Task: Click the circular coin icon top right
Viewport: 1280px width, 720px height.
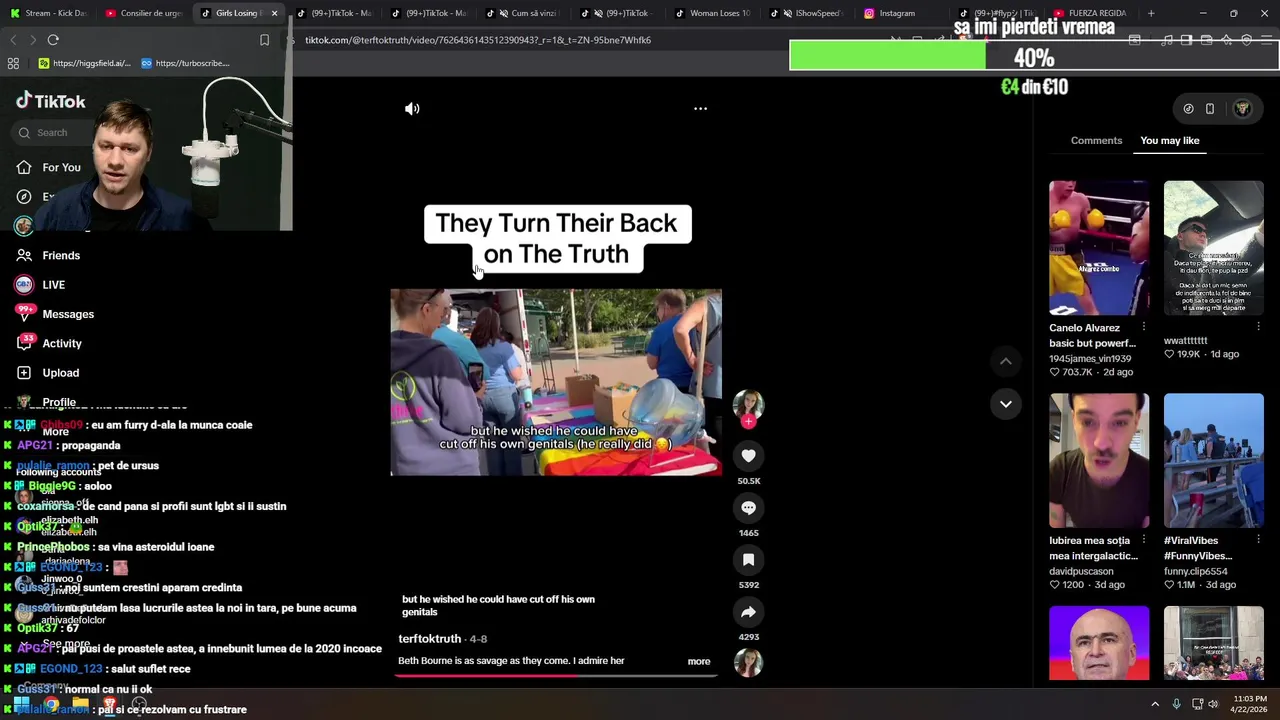Action: pyautogui.click(x=1188, y=109)
